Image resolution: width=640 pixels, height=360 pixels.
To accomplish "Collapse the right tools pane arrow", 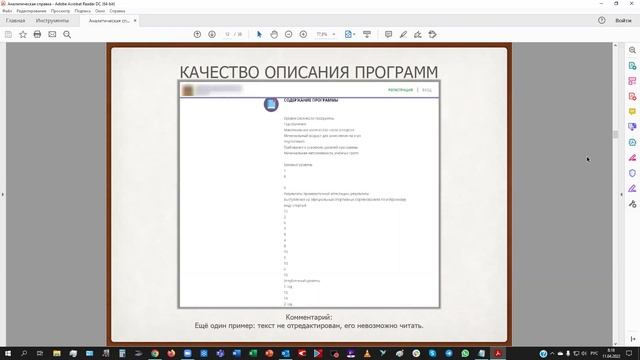I will coord(622,195).
